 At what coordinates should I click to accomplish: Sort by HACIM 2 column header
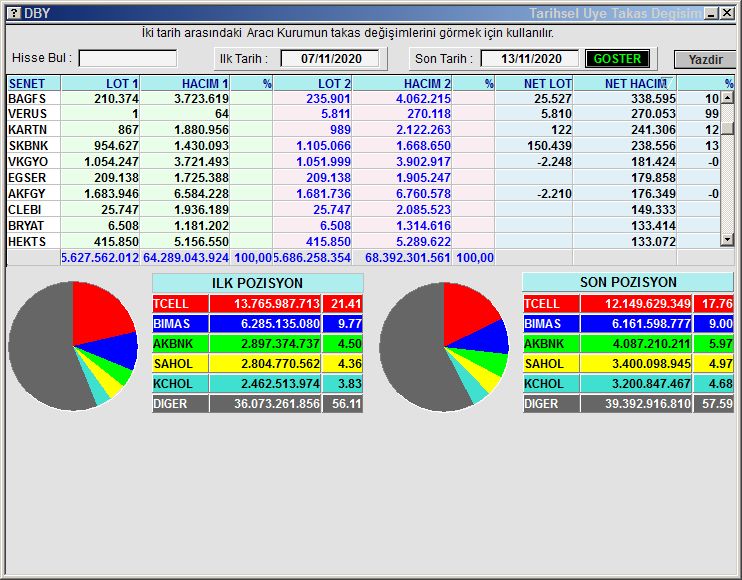tap(402, 84)
